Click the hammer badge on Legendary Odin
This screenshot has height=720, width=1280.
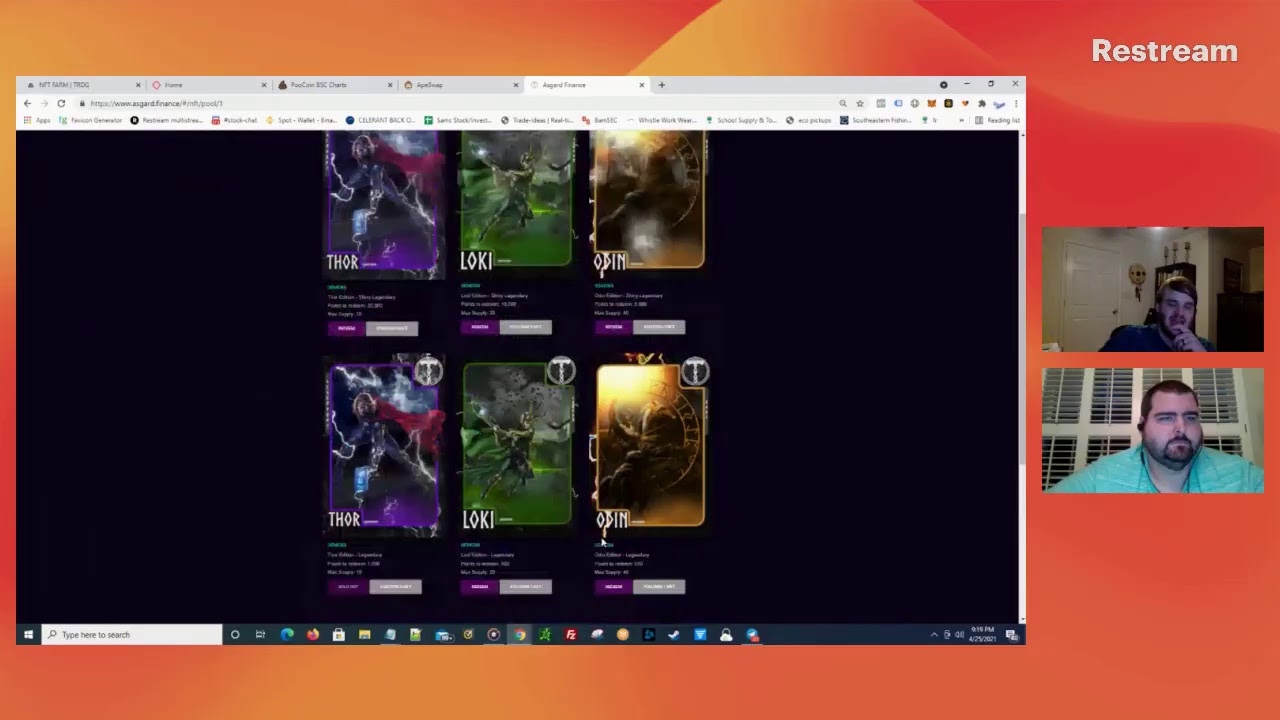(x=695, y=371)
